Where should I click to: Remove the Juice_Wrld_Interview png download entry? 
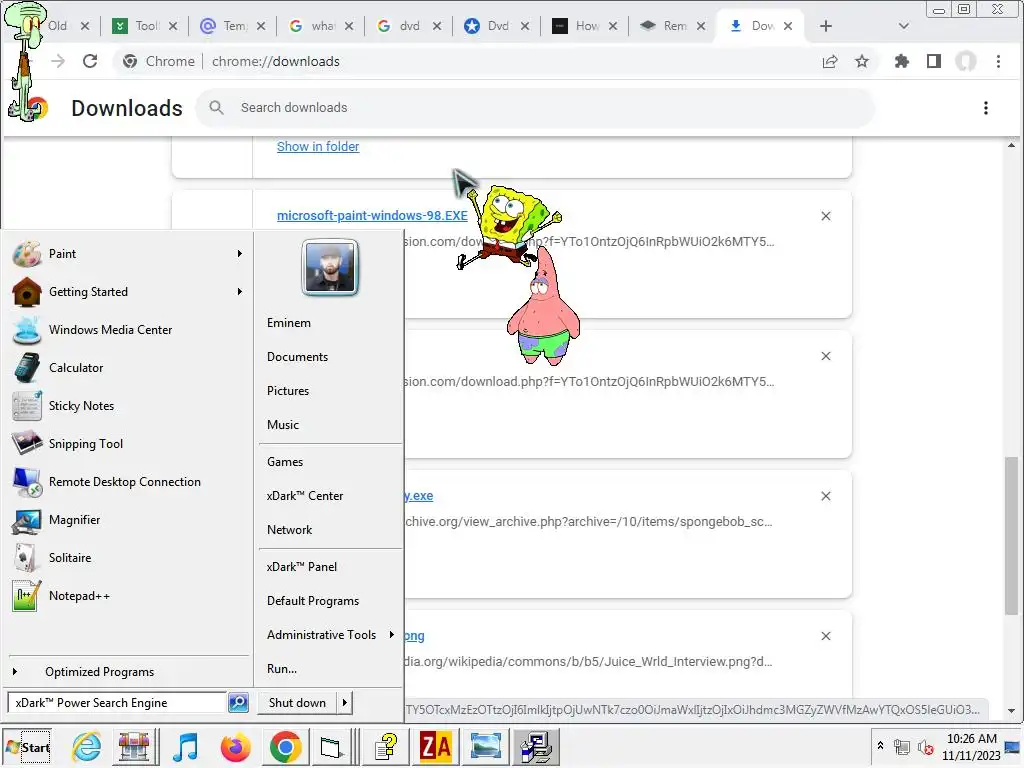825,636
